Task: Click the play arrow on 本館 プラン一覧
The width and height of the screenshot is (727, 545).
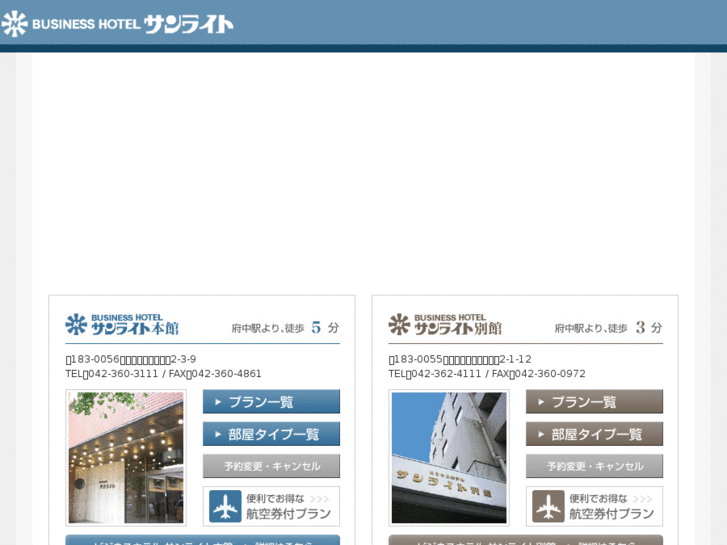Action: point(218,402)
